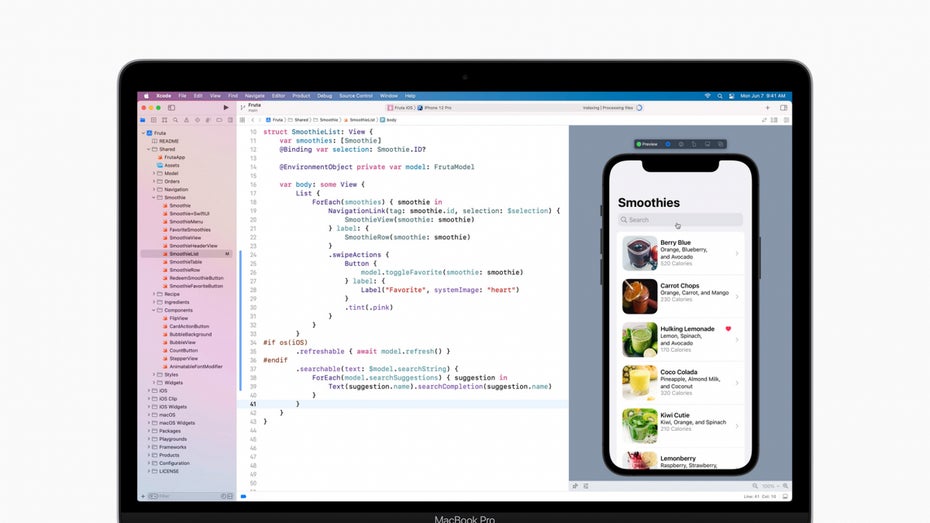Image resolution: width=930 pixels, height=523 pixels.
Task: Click the Live Preview button on canvas
Action: [645, 144]
